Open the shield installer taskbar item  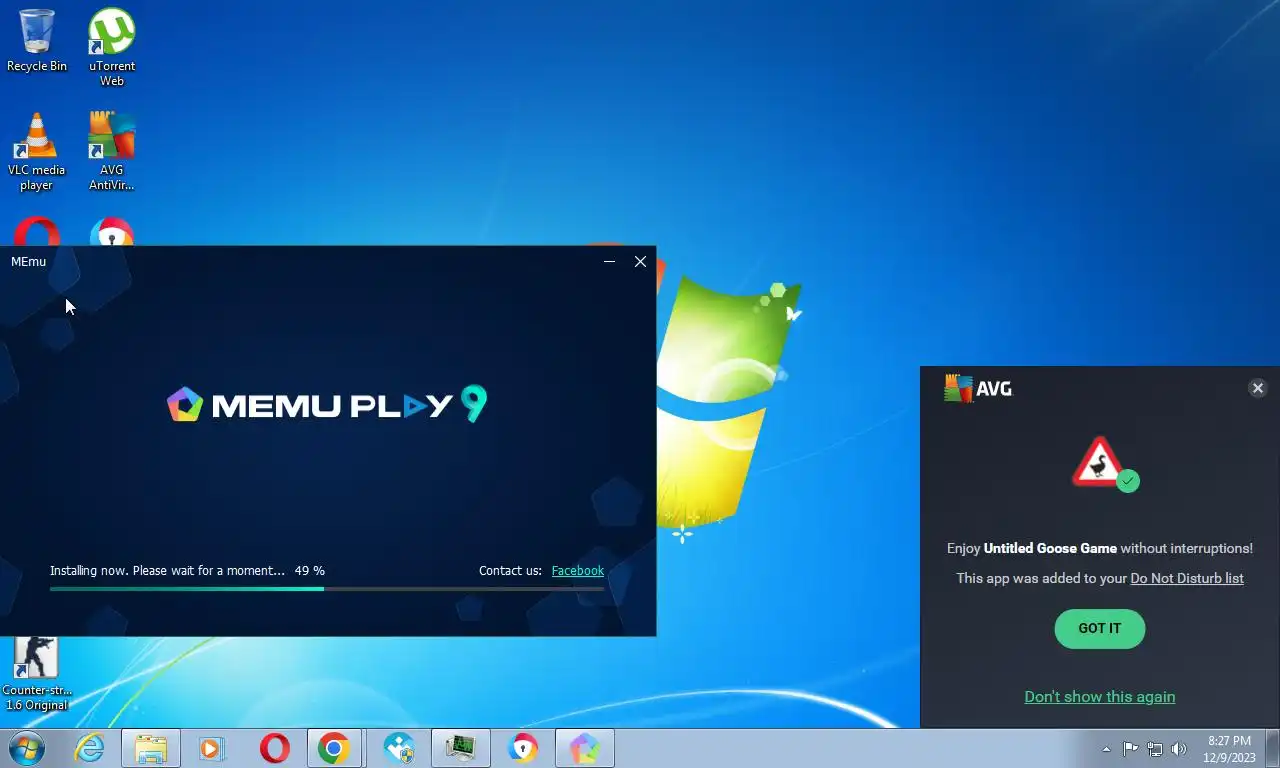tap(399, 748)
